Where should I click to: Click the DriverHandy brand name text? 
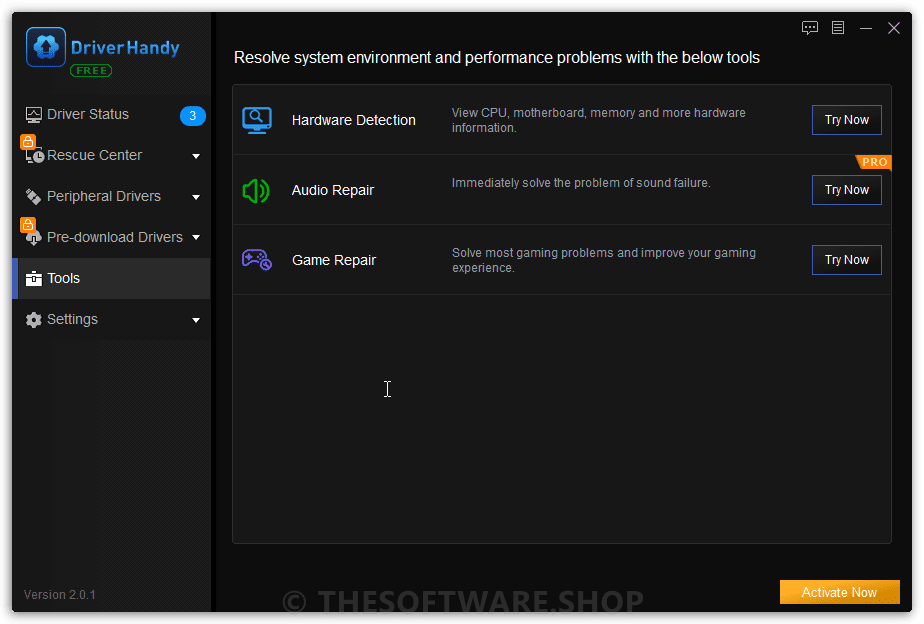pos(125,48)
